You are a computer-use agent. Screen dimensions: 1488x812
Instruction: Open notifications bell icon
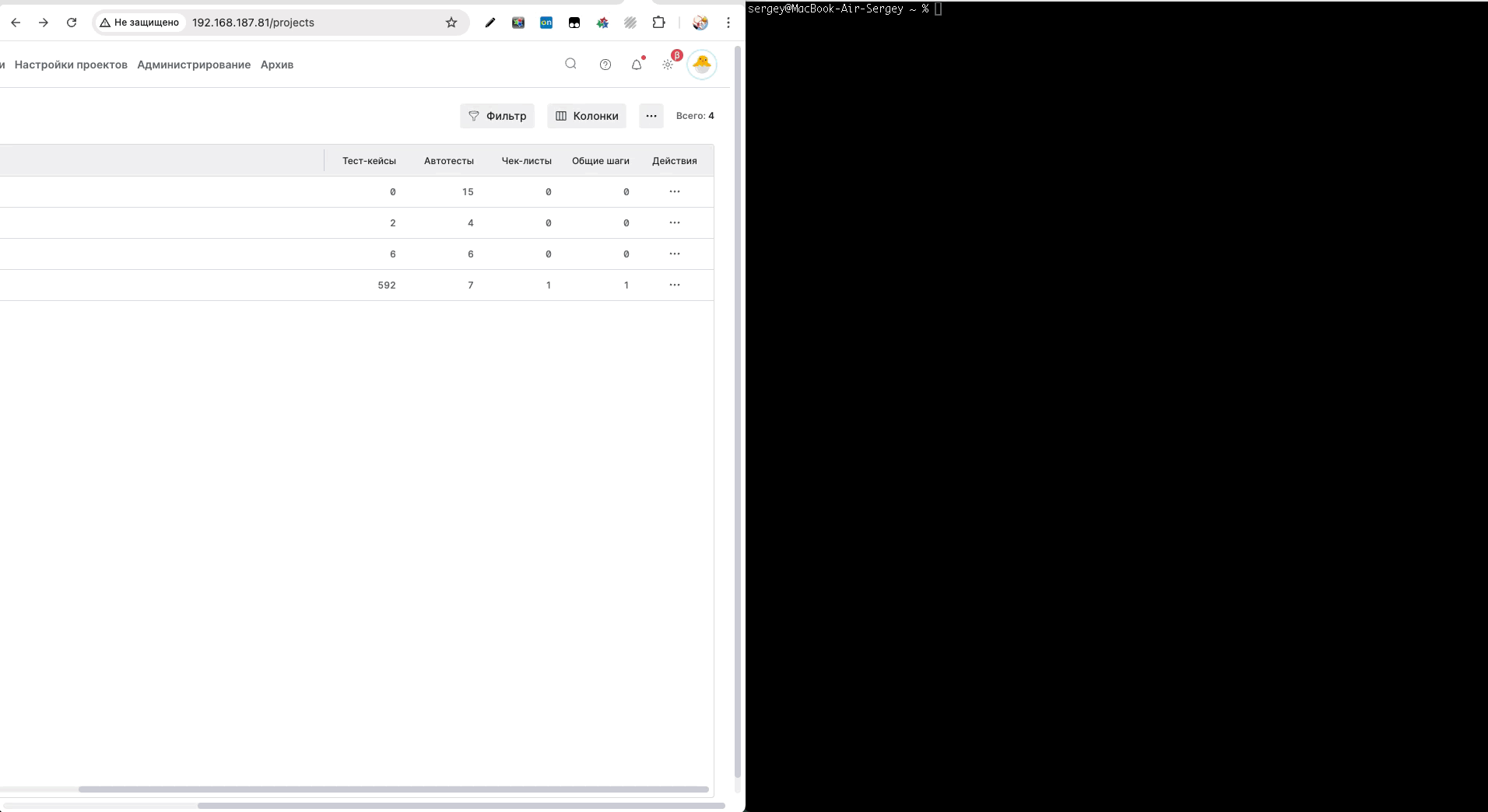tap(637, 65)
